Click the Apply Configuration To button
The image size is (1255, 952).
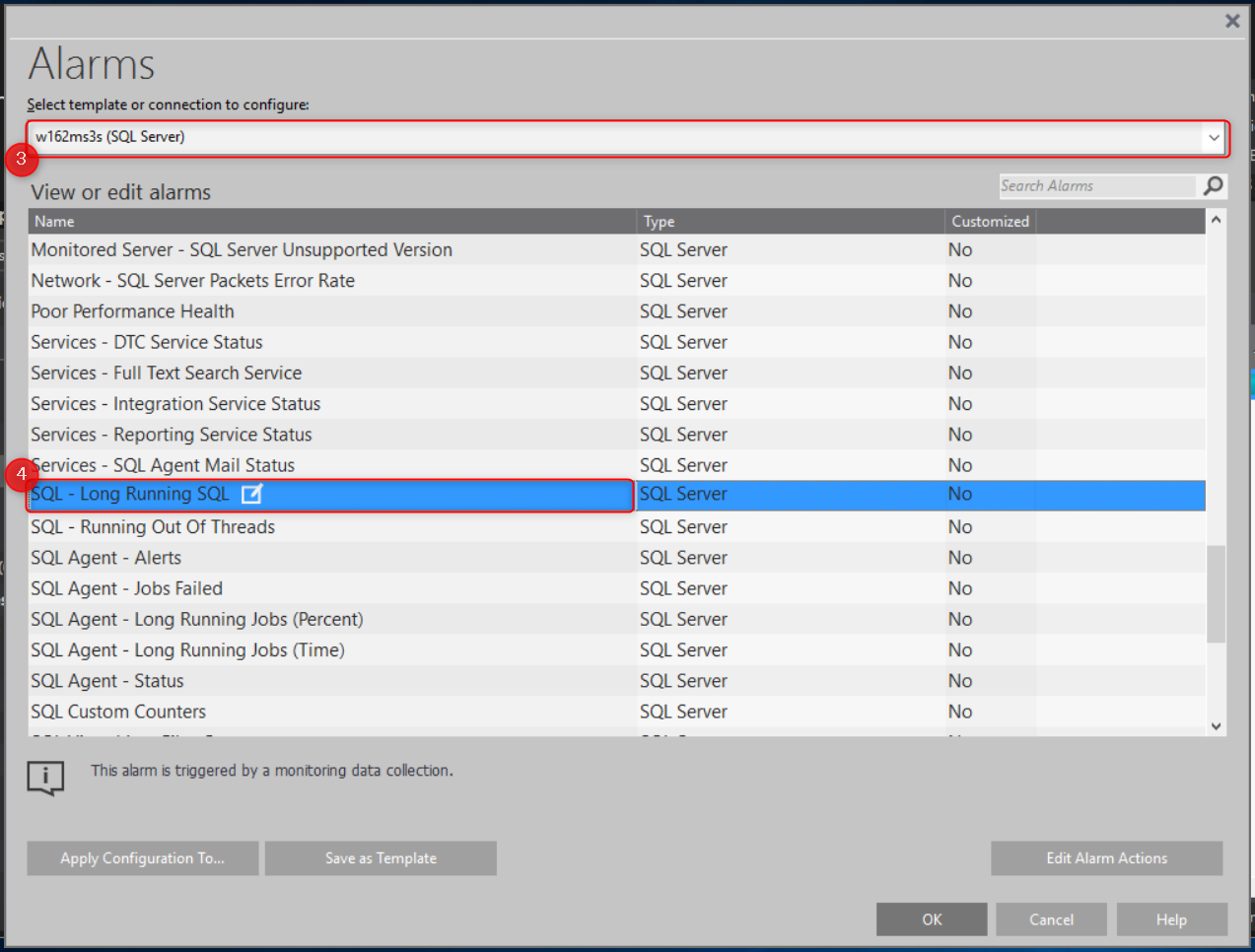tap(142, 857)
